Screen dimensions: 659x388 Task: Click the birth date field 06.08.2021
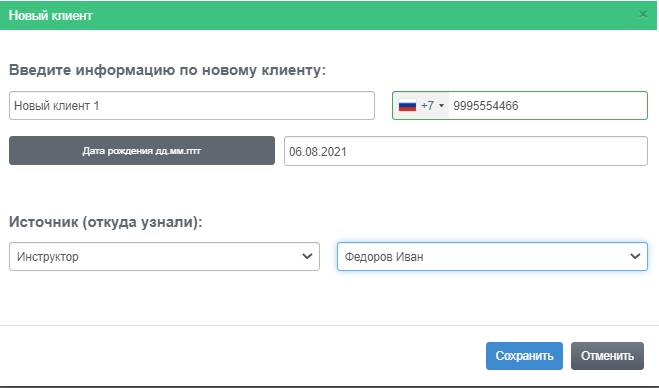point(466,151)
